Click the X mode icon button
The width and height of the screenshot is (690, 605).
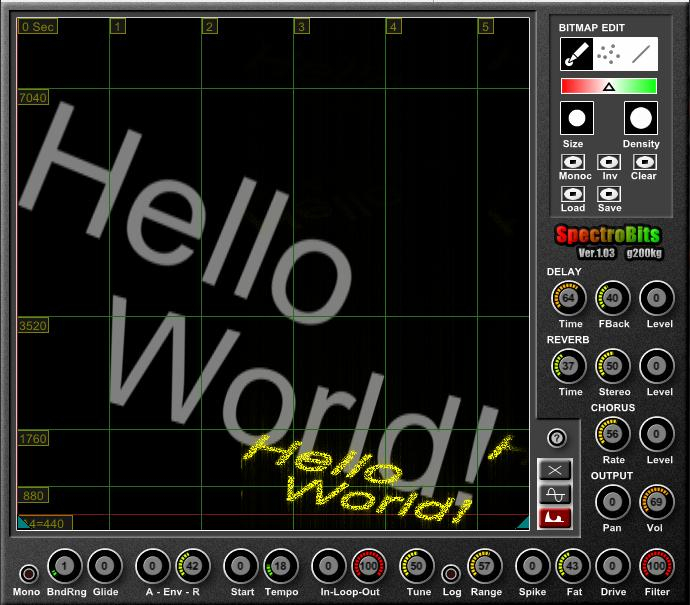click(555, 470)
